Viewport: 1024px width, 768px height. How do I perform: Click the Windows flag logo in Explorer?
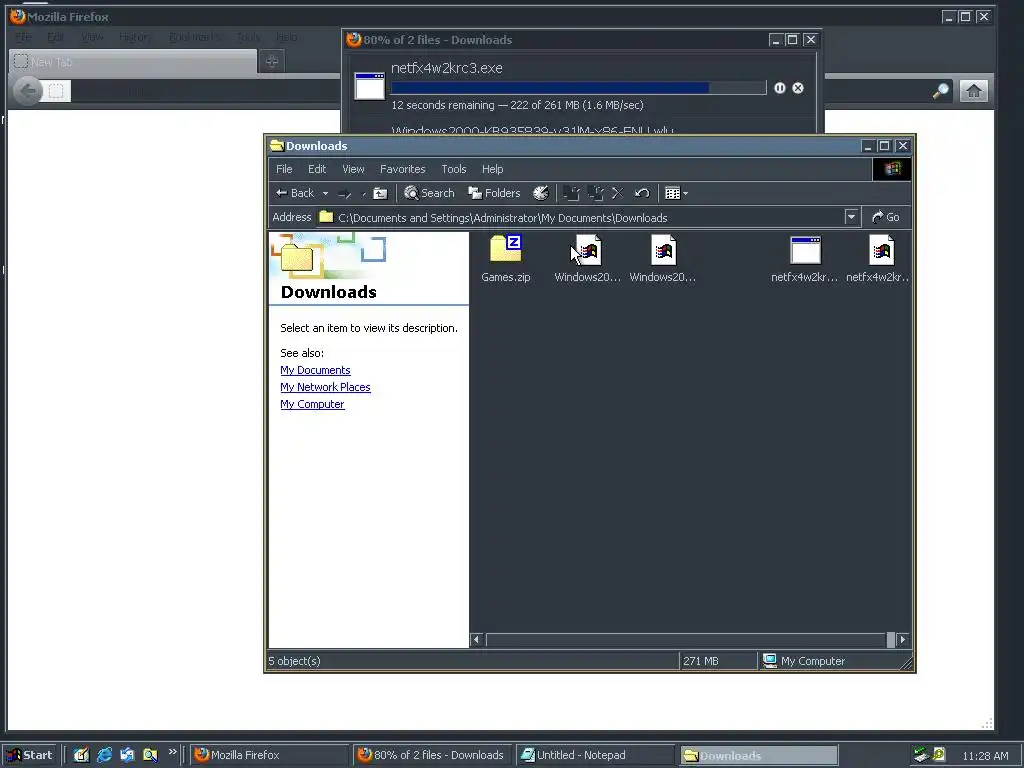pyautogui.click(x=891, y=169)
